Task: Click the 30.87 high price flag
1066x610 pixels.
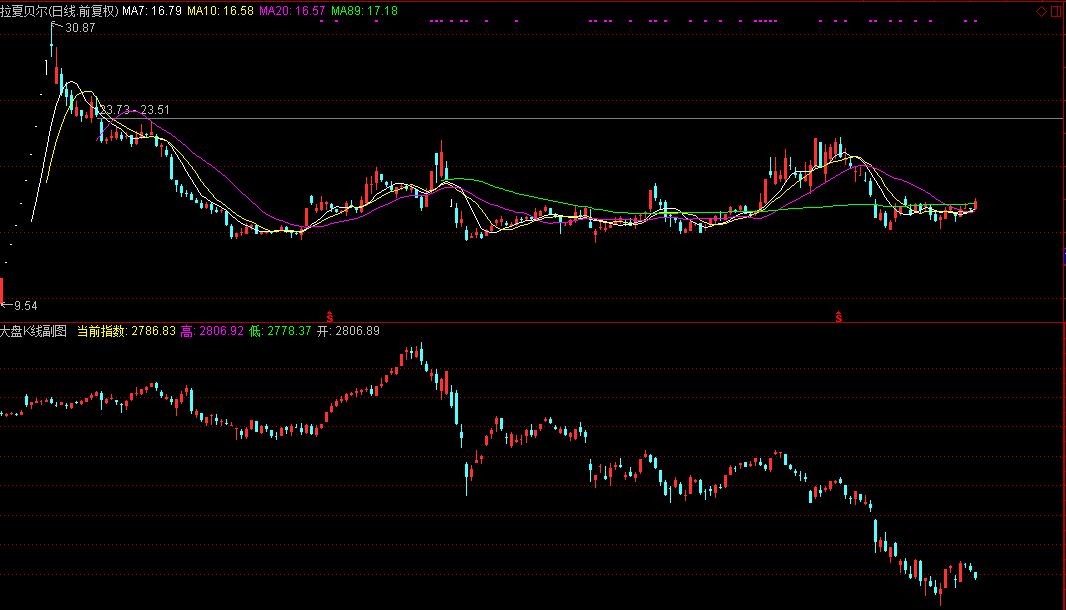Action: click(80, 29)
